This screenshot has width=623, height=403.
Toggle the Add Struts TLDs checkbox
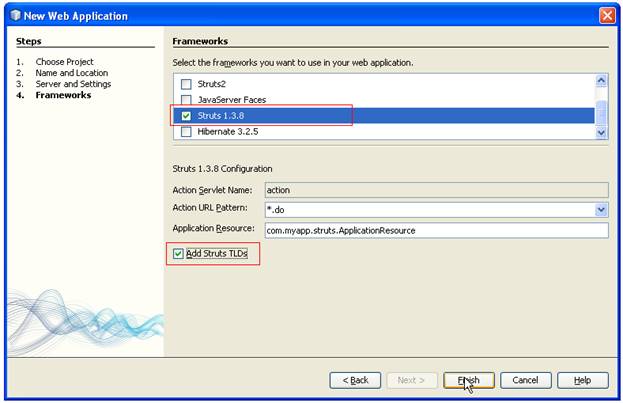tap(178, 254)
